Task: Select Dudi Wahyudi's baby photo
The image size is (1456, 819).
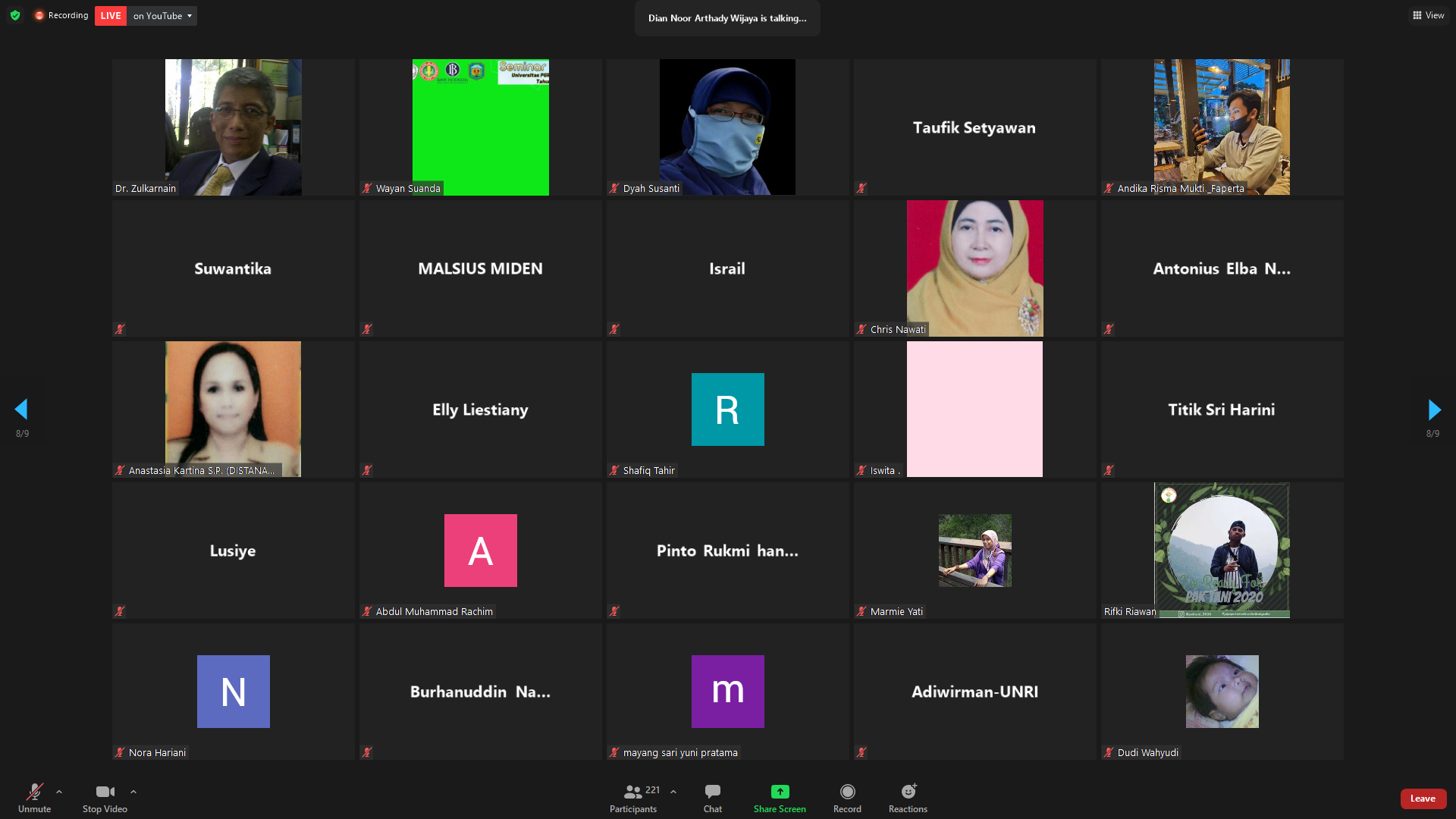Action: pyautogui.click(x=1222, y=691)
